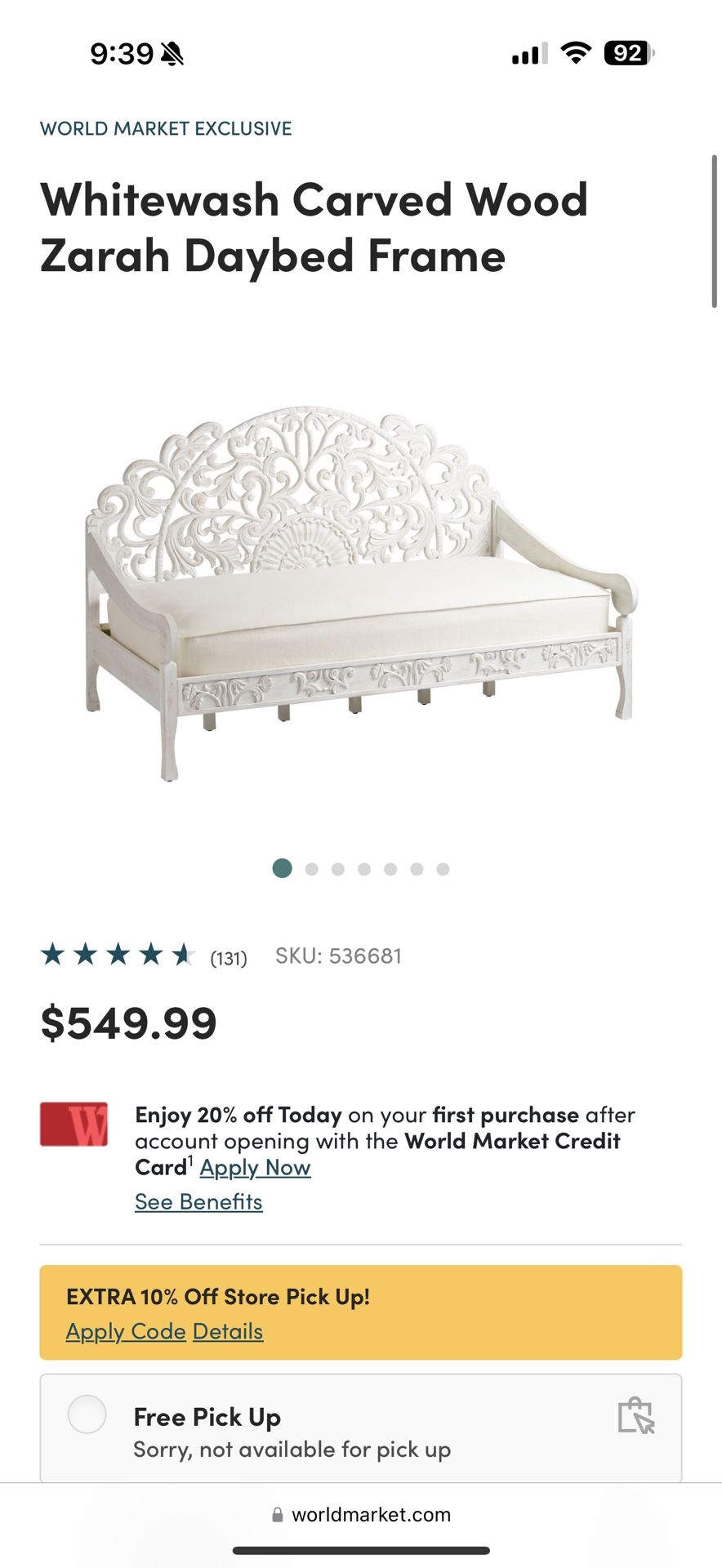Tap the worldmarket.com address bar
This screenshot has width=722, height=1568.
tap(361, 1514)
